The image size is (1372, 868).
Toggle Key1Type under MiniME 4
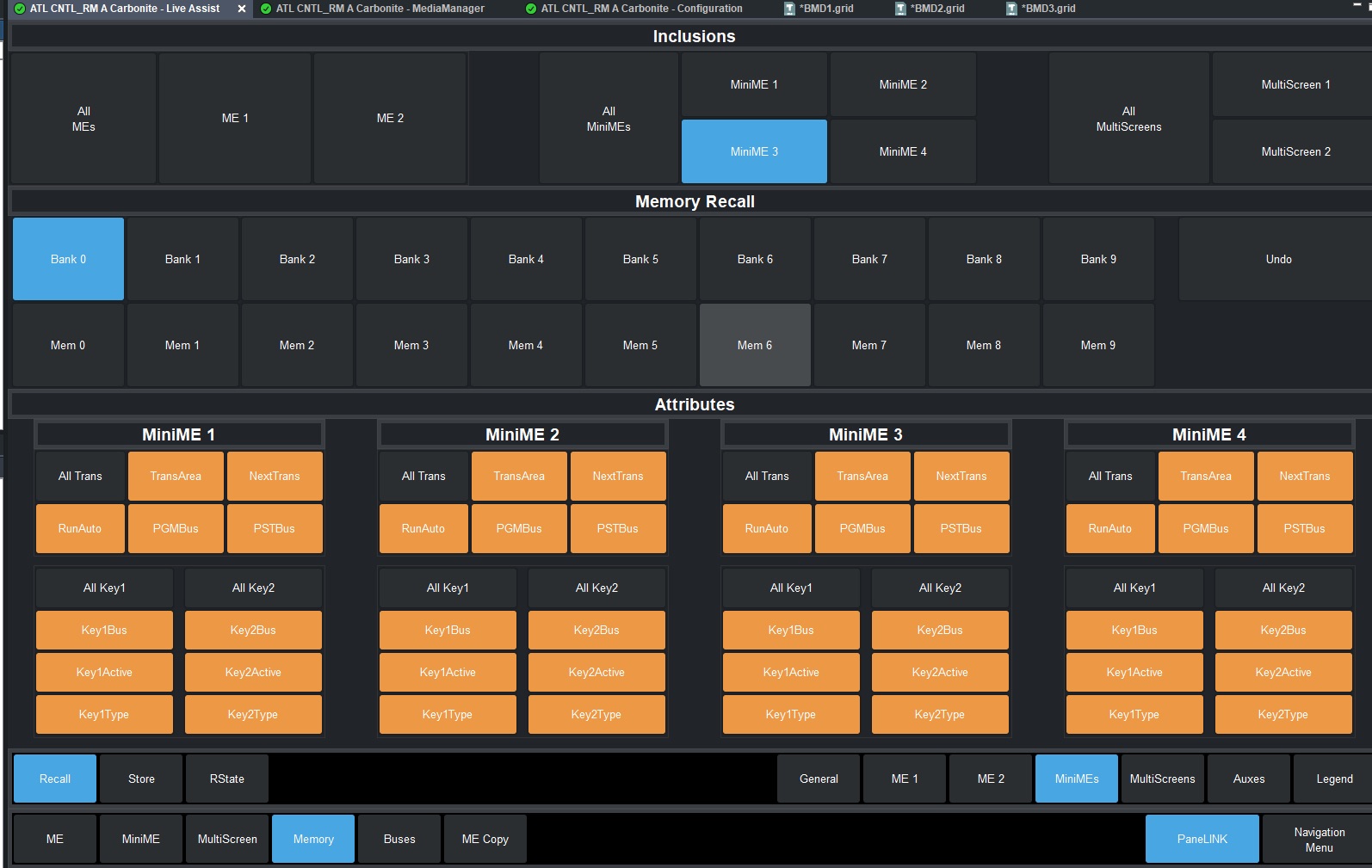pyautogui.click(x=1134, y=714)
